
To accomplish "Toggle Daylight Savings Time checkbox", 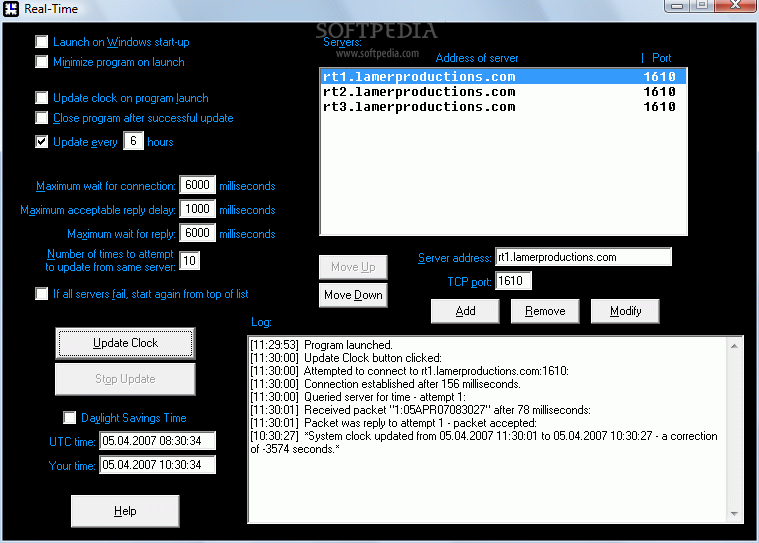I will (x=69, y=418).
